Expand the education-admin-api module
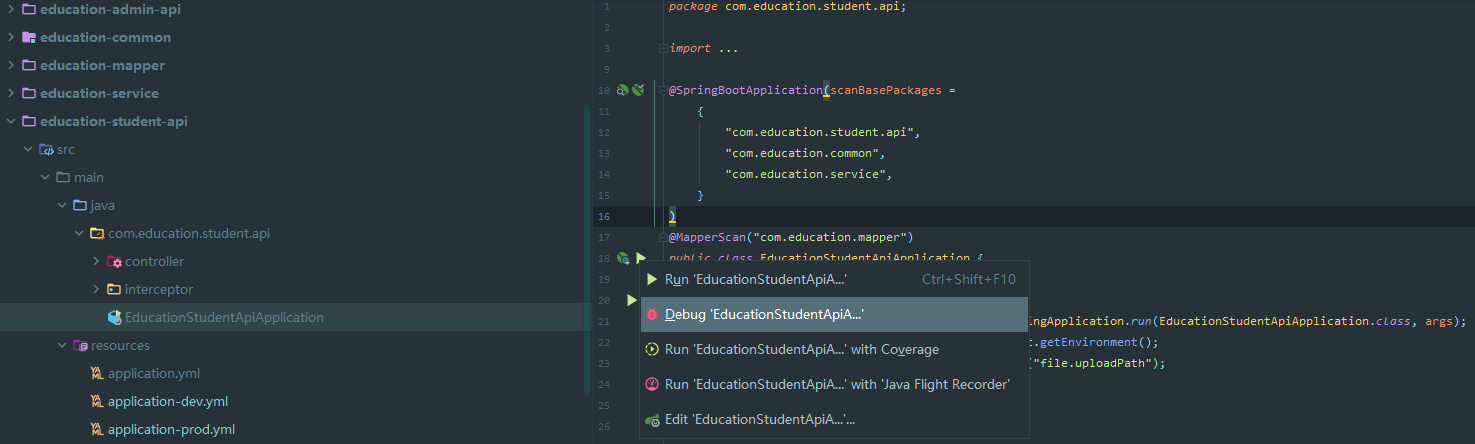Image resolution: width=1475 pixels, height=444 pixels. 11,9
